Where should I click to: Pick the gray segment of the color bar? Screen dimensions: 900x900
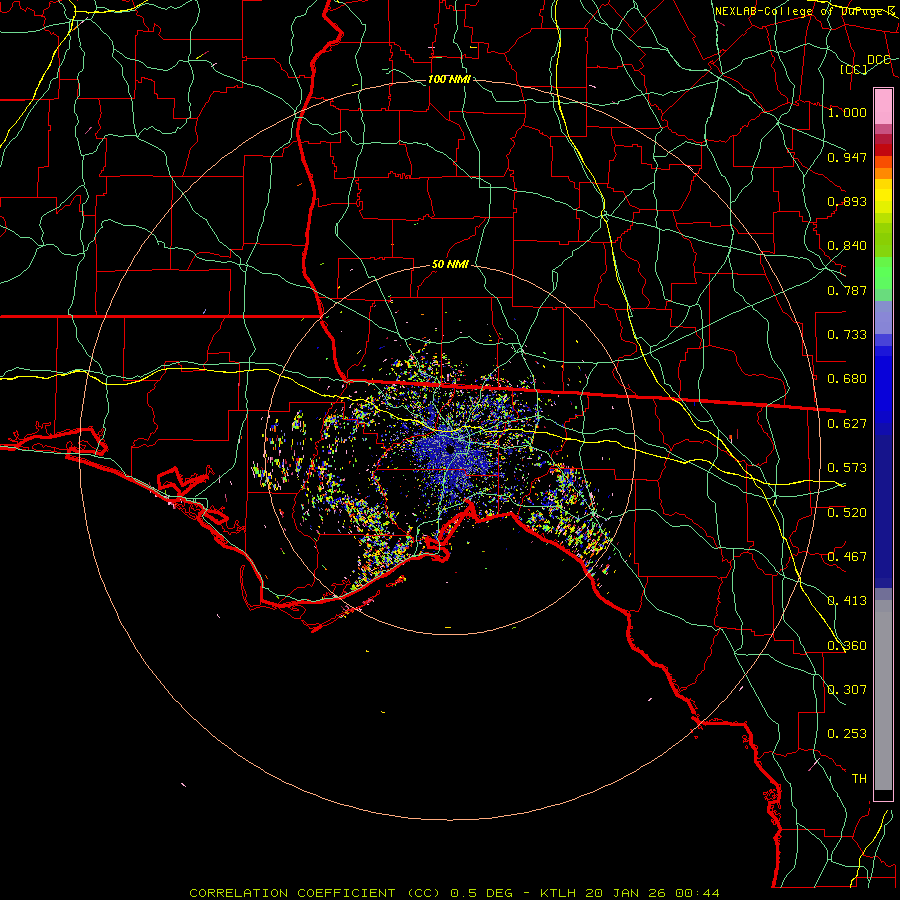click(883, 695)
